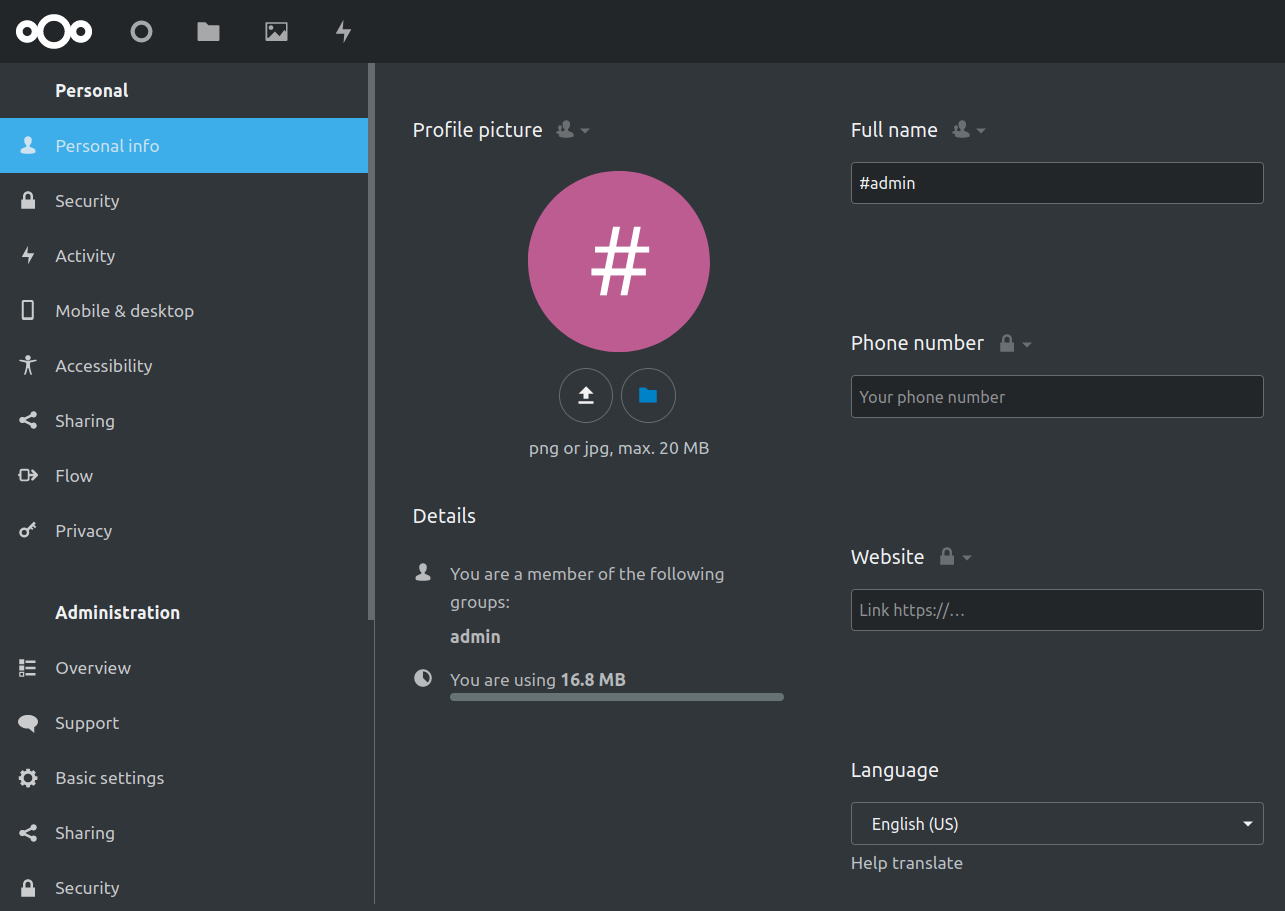Open the Files app folder icon
The height and width of the screenshot is (911, 1285).
[208, 32]
